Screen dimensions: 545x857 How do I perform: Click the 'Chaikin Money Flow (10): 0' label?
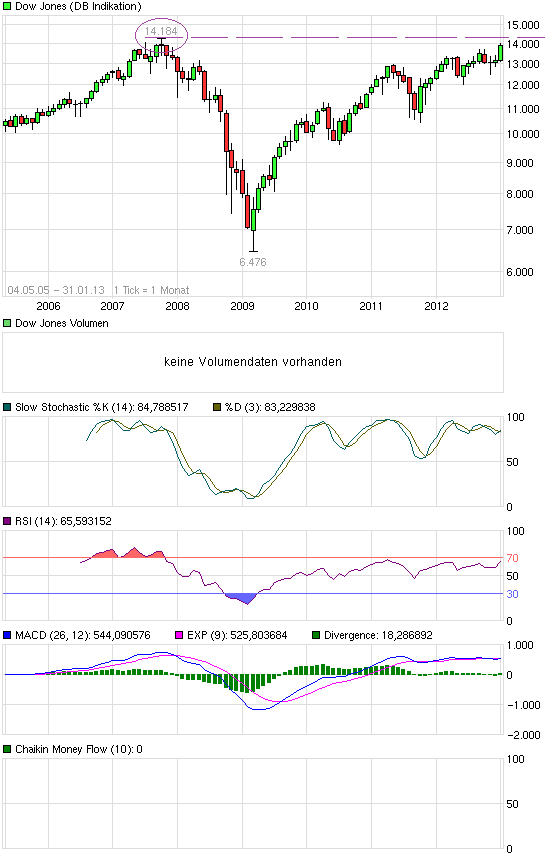[x=79, y=749]
